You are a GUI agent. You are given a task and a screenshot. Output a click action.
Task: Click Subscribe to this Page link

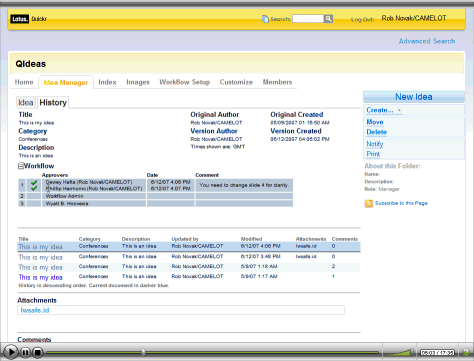pyautogui.click(x=401, y=203)
